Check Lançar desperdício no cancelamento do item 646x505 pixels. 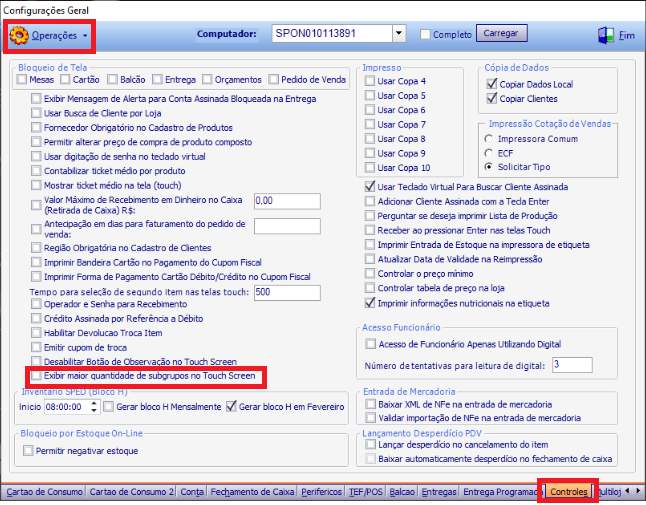(x=370, y=444)
